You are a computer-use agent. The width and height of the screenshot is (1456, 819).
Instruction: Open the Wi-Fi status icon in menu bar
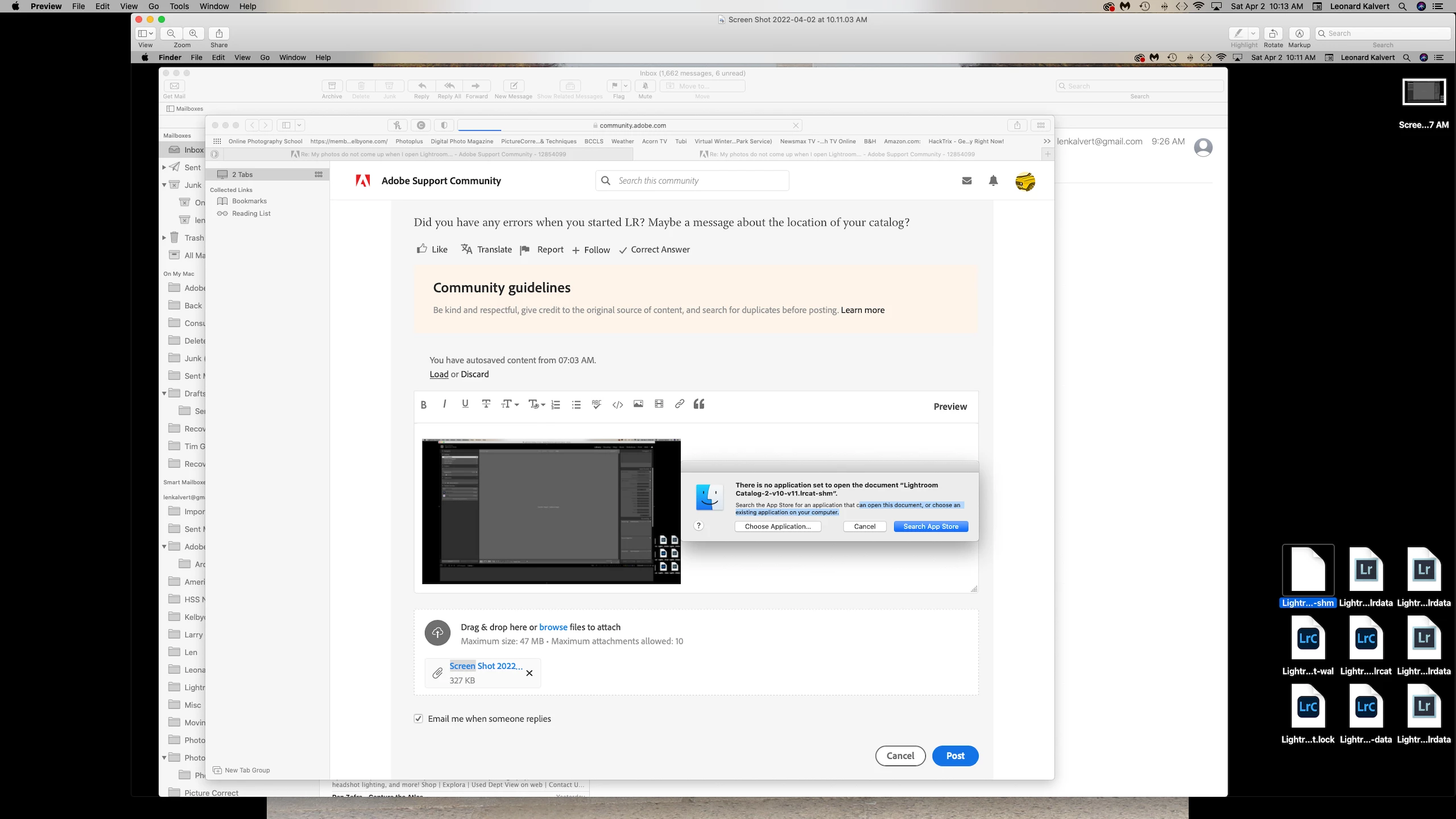[x=1199, y=6]
